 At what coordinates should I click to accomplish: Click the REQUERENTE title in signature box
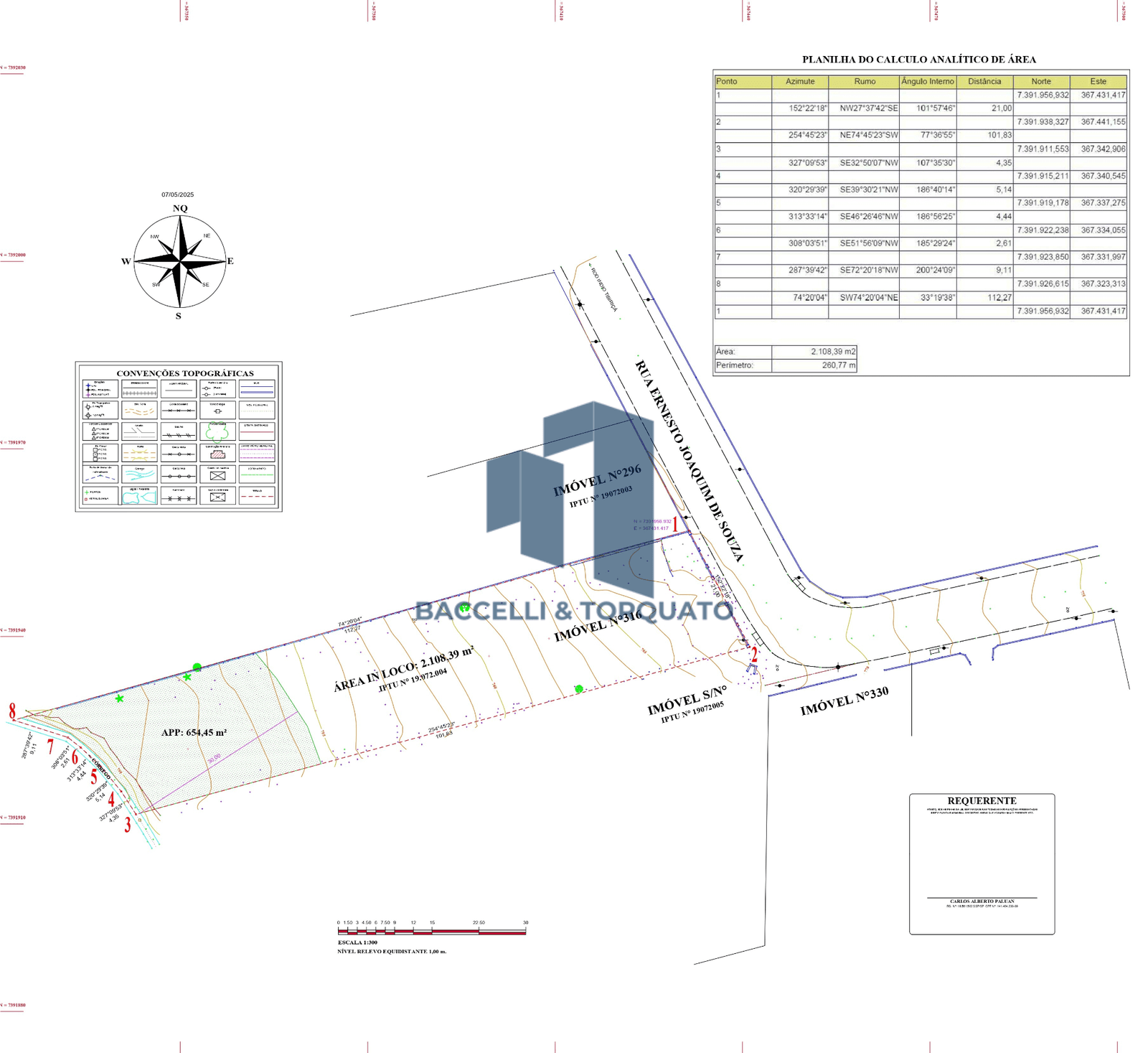(x=982, y=801)
